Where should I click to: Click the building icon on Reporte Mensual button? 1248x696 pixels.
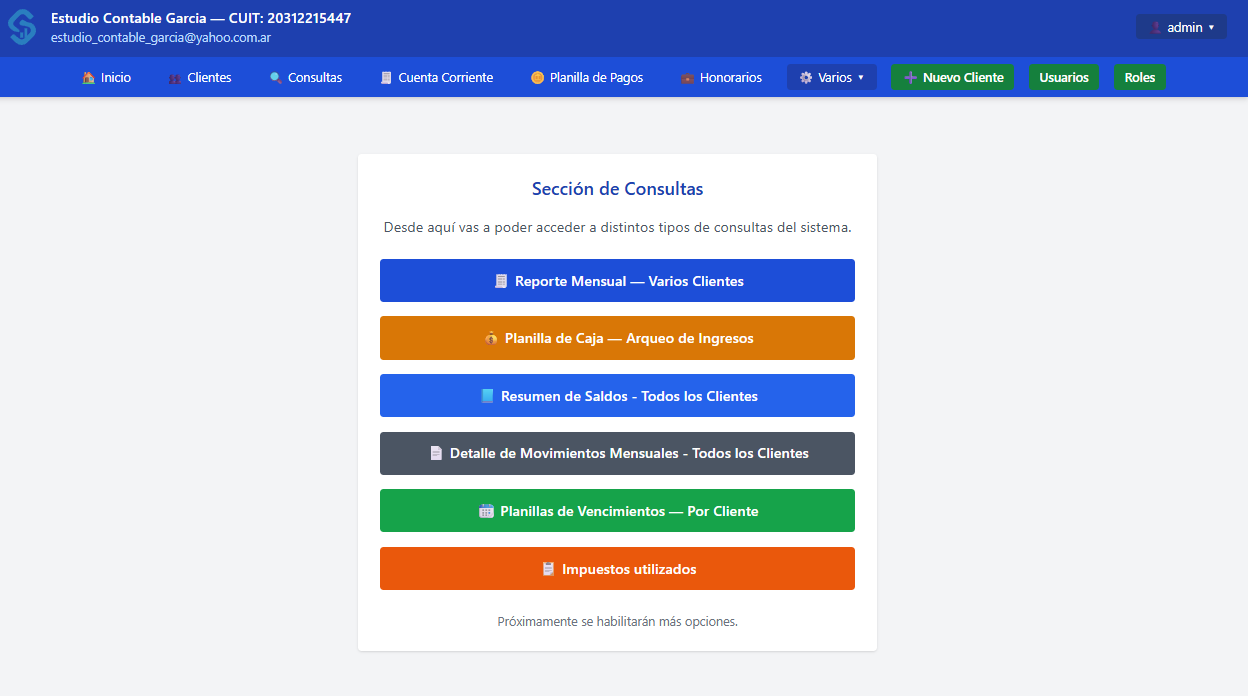pos(500,281)
